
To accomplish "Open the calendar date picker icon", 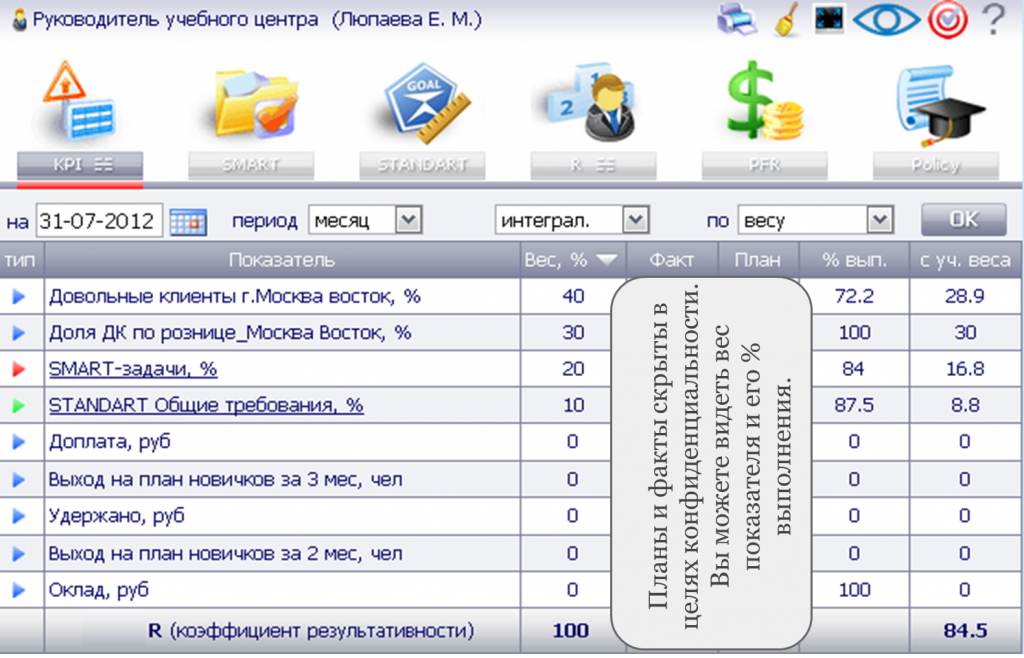I will (188, 222).
